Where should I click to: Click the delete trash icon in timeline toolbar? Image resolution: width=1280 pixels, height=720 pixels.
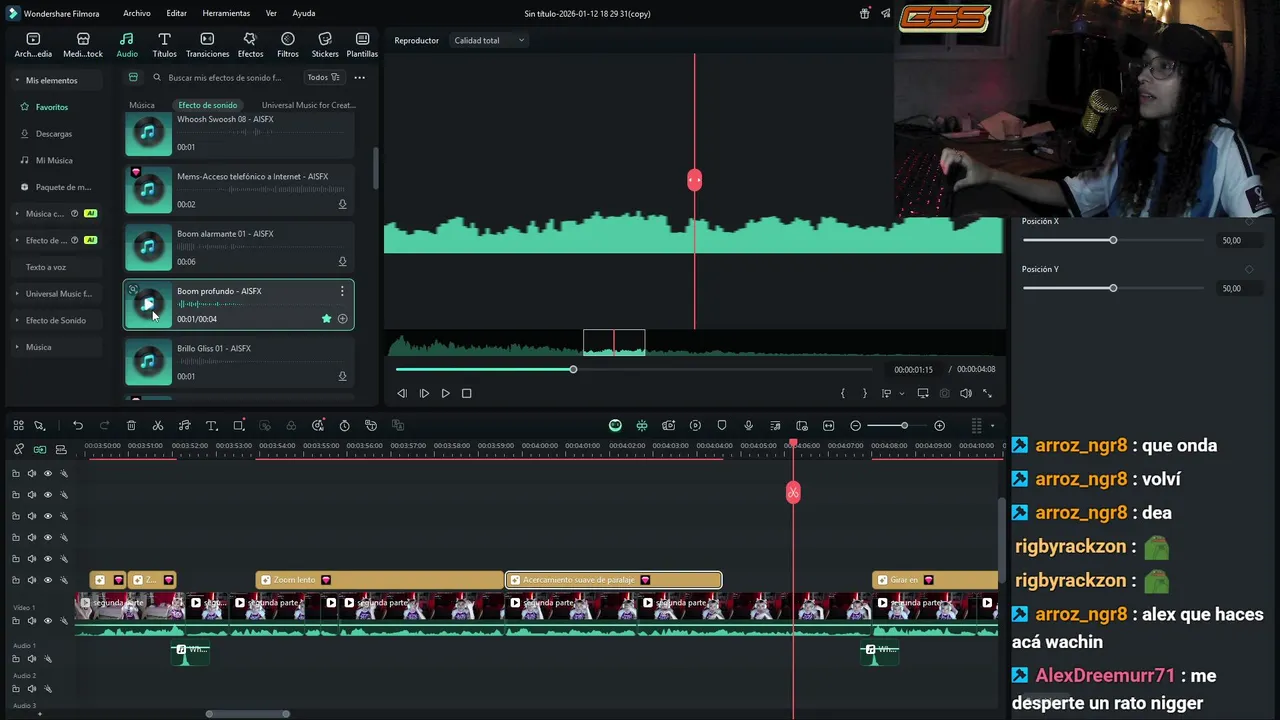tap(131, 426)
